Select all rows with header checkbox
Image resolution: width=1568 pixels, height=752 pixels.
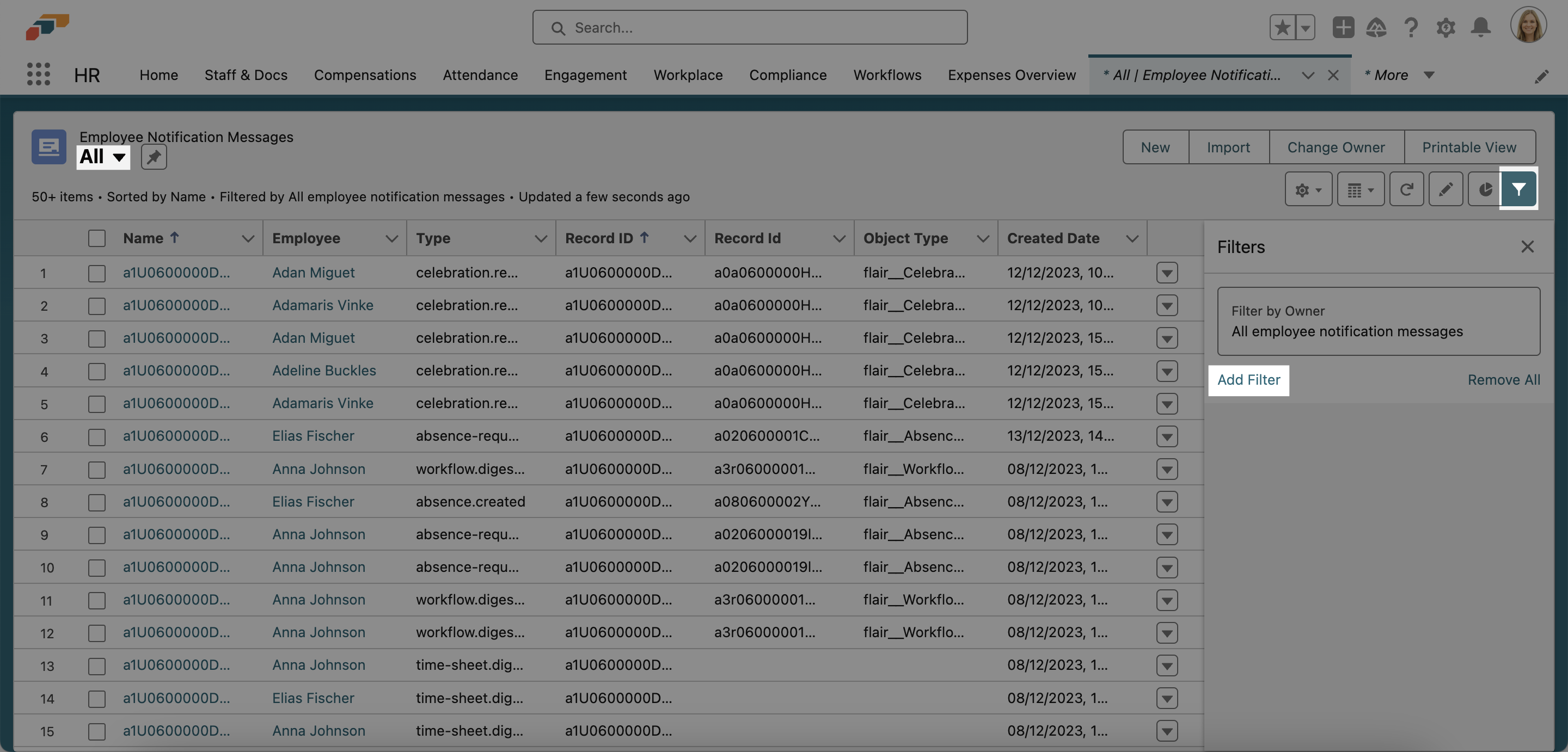[x=97, y=238]
